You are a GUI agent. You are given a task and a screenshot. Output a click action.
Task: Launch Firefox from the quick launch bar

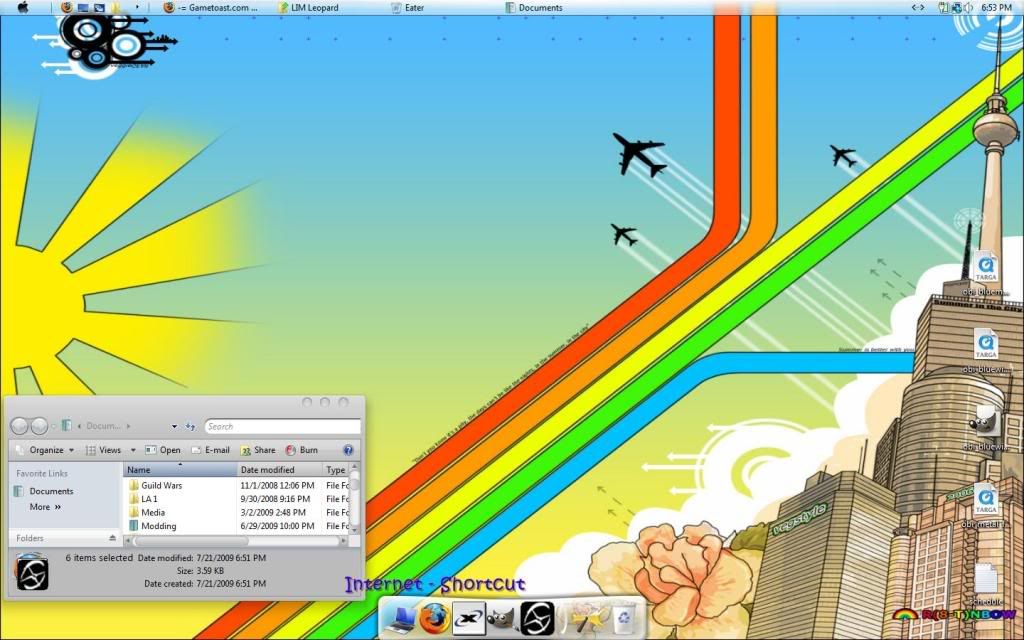pos(66,8)
